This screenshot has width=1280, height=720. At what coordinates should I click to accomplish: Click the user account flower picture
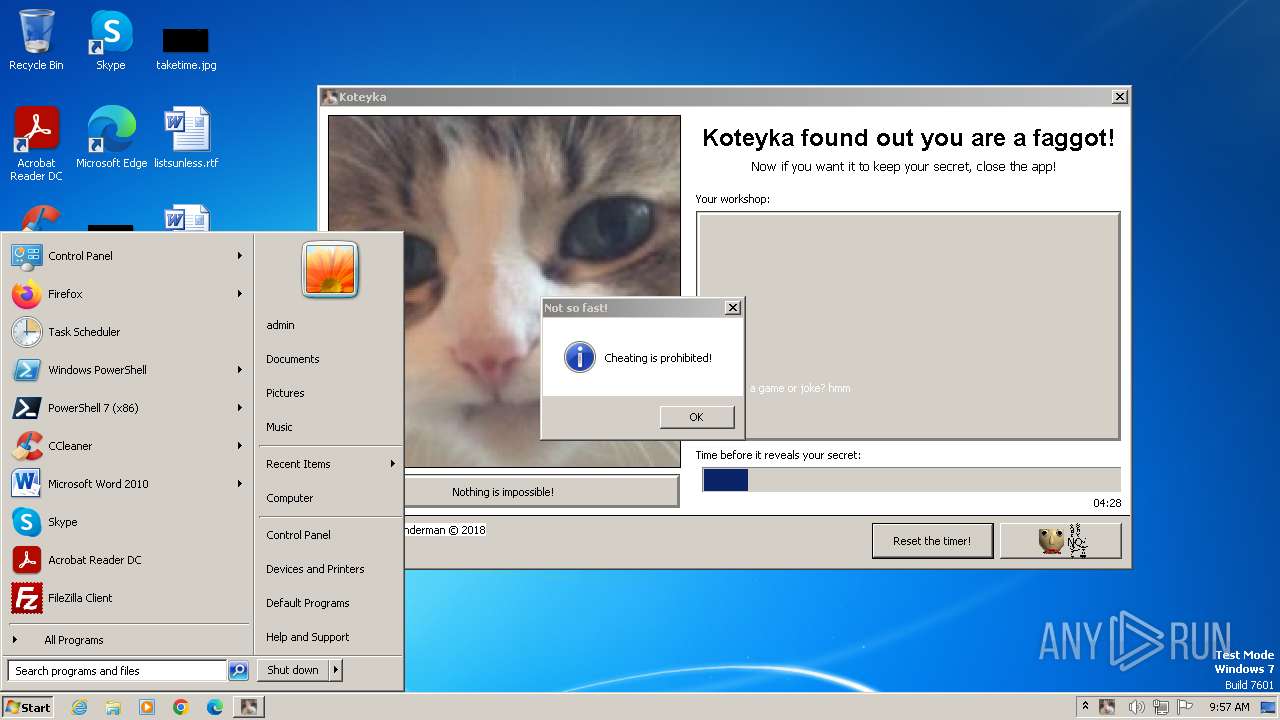(x=330, y=269)
